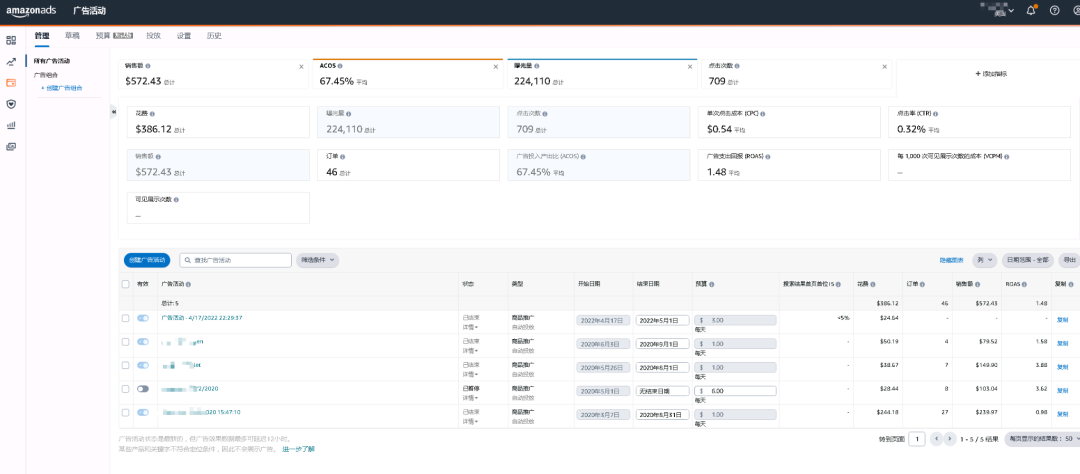Viewport: 1080px width, 474px height.
Task: Focus the 查找广告活动 search field
Action: [x=236, y=260]
